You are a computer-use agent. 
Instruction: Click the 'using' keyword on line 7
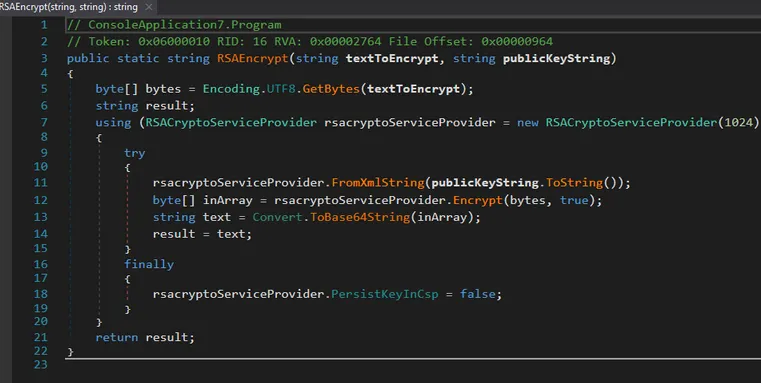pyautogui.click(x=113, y=122)
